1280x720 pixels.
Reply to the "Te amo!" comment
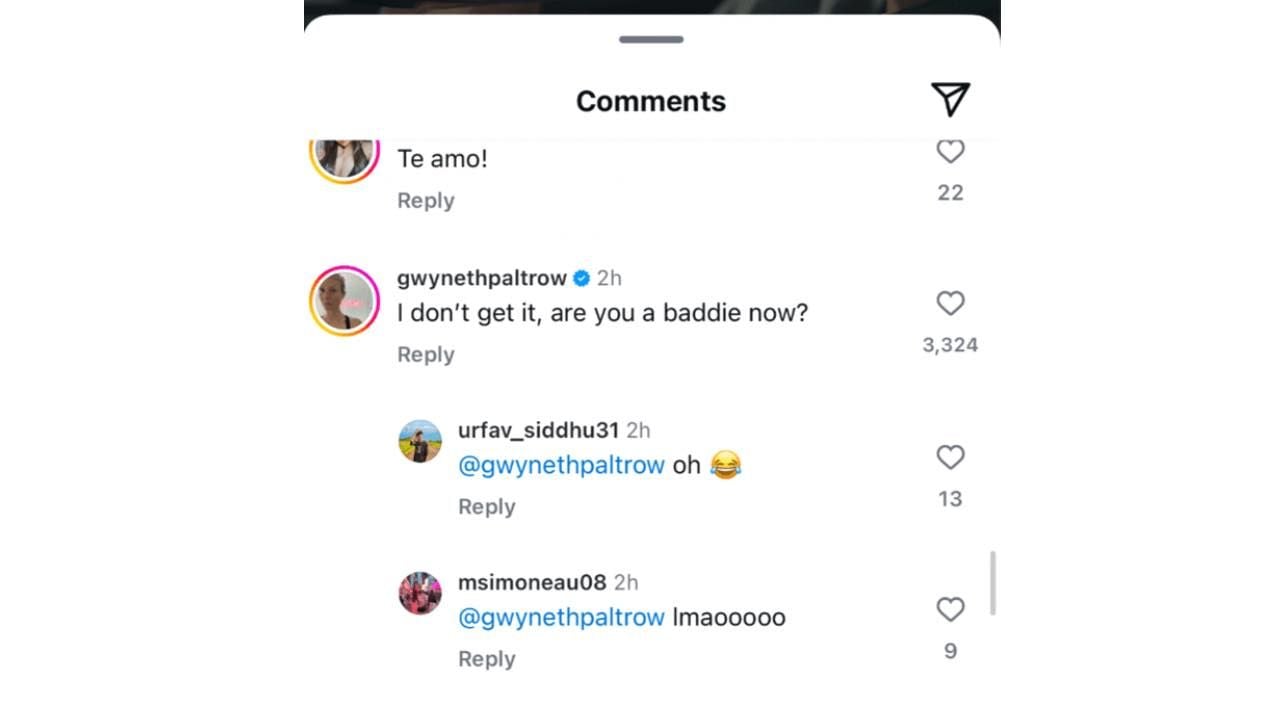pyautogui.click(x=426, y=200)
